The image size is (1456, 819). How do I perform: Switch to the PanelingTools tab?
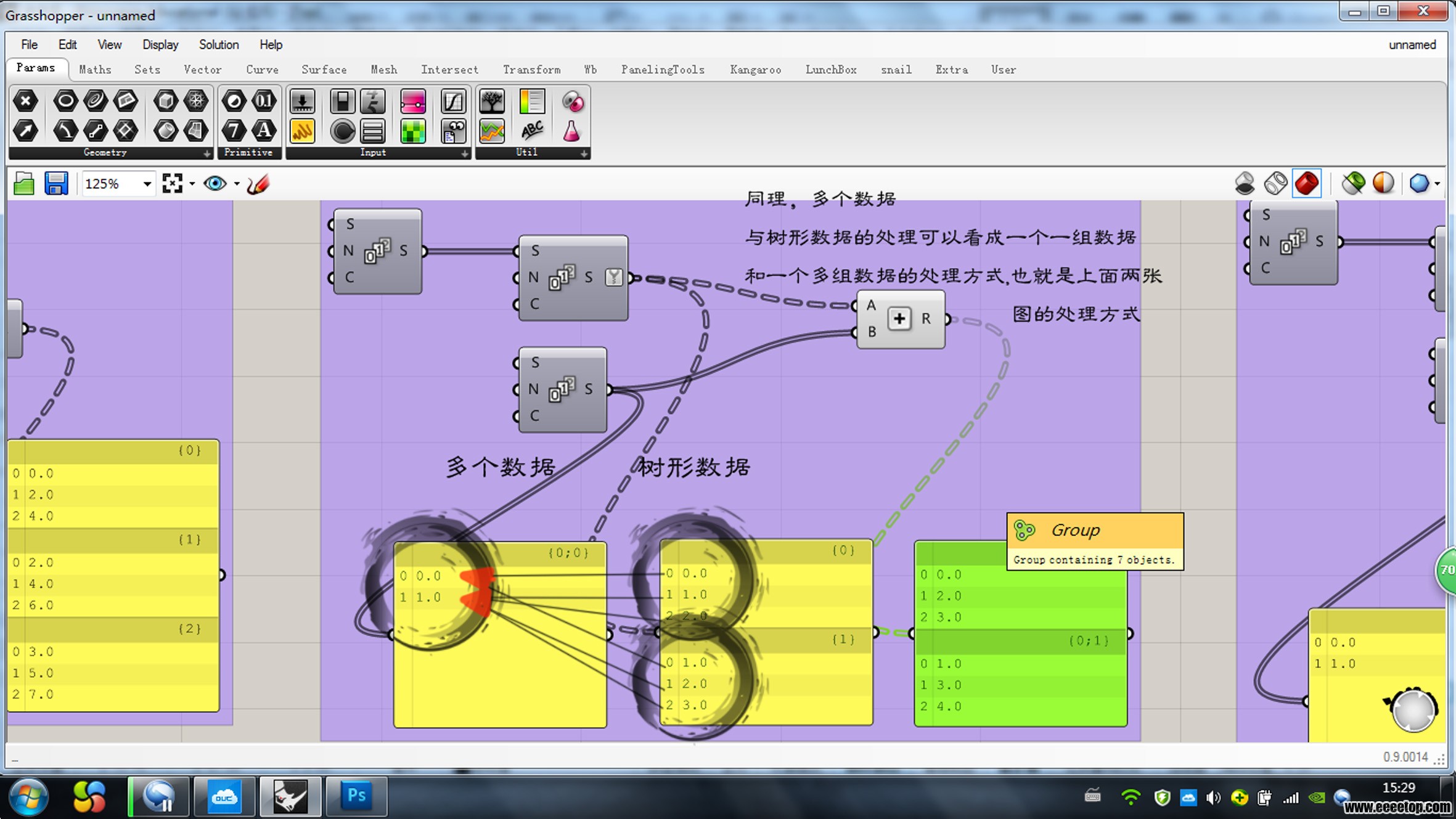pyautogui.click(x=663, y=70)
